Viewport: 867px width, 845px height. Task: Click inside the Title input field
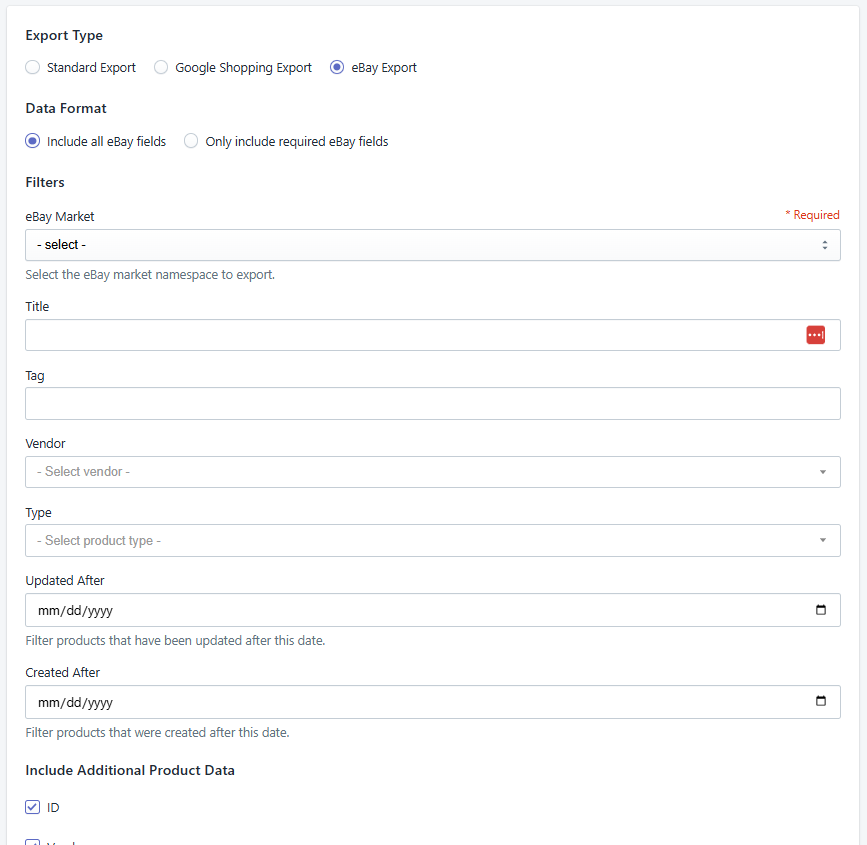[400, 334]
